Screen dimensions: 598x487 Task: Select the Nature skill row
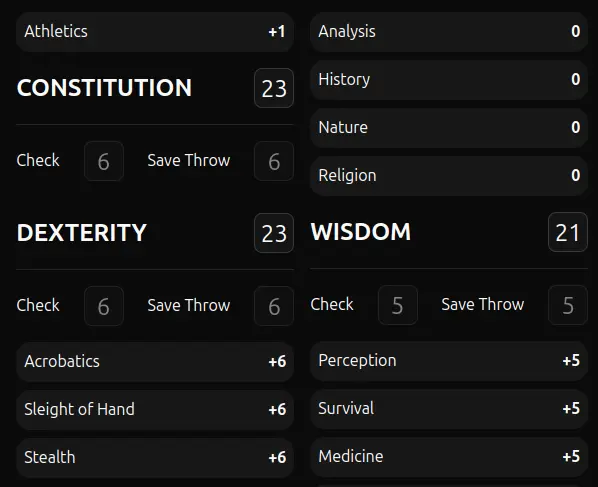tap(449, 128)
